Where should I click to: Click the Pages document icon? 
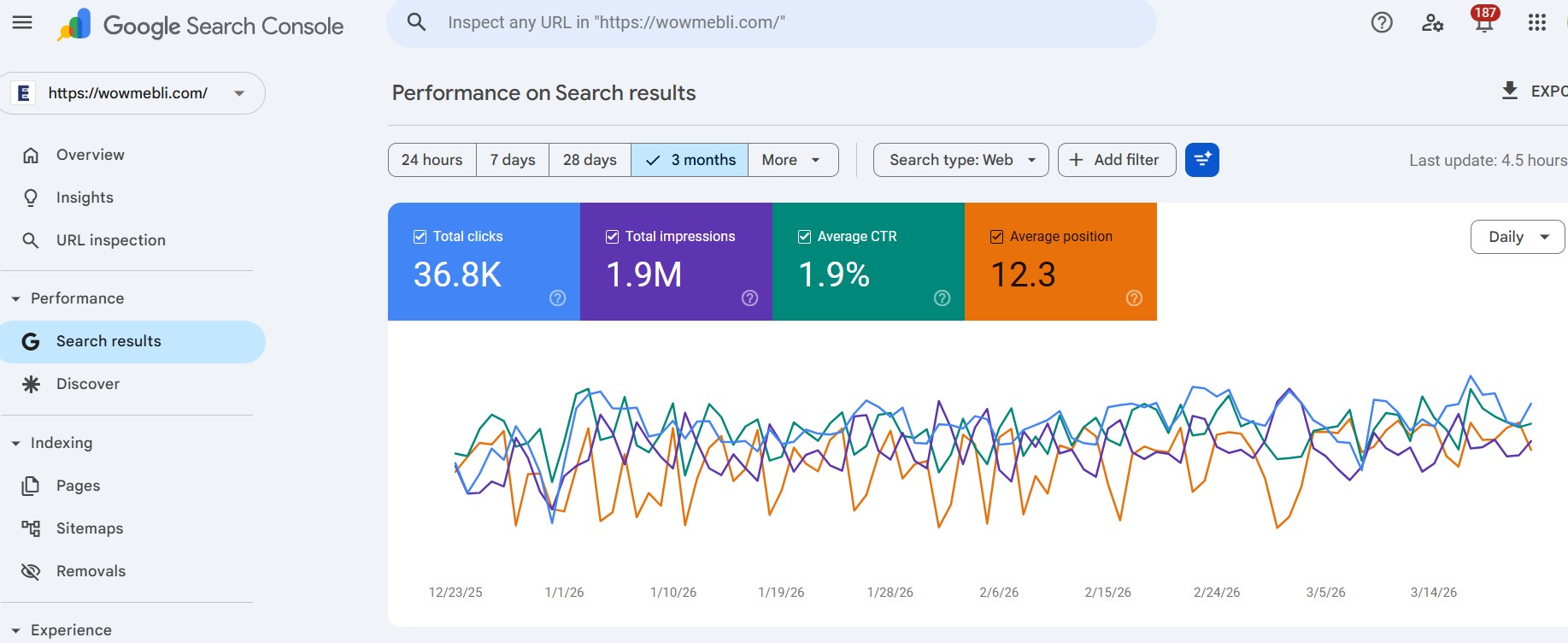[31, 486]
